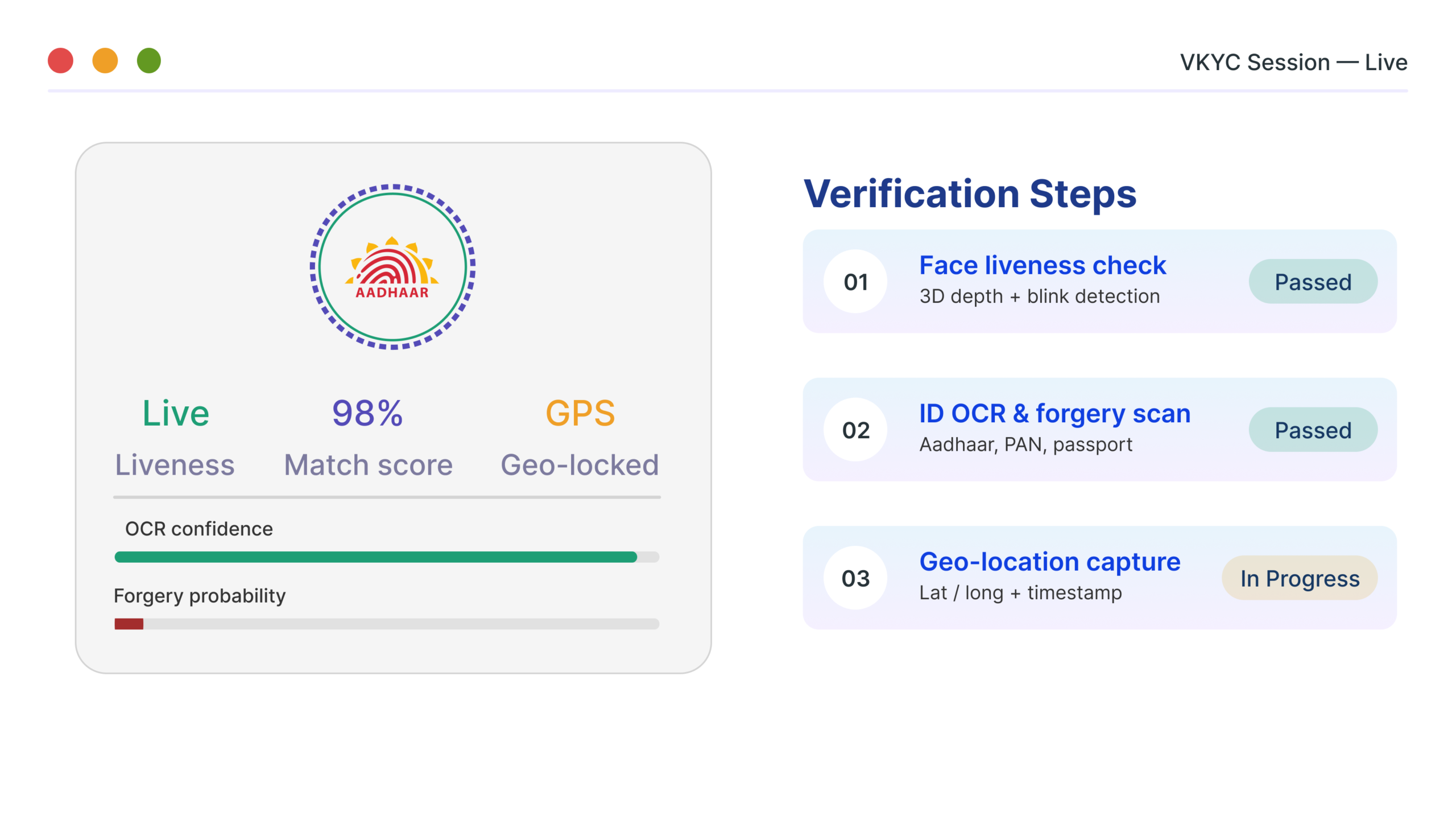Click the orange window dot
Screen dimensions: 1456x816
pos(105,61)
